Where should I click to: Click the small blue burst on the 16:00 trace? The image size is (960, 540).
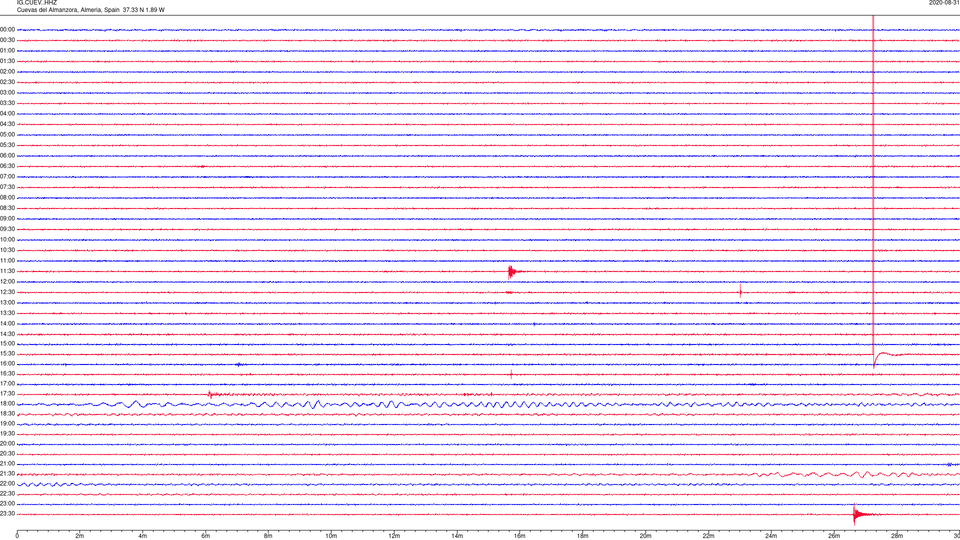(239, 364)
